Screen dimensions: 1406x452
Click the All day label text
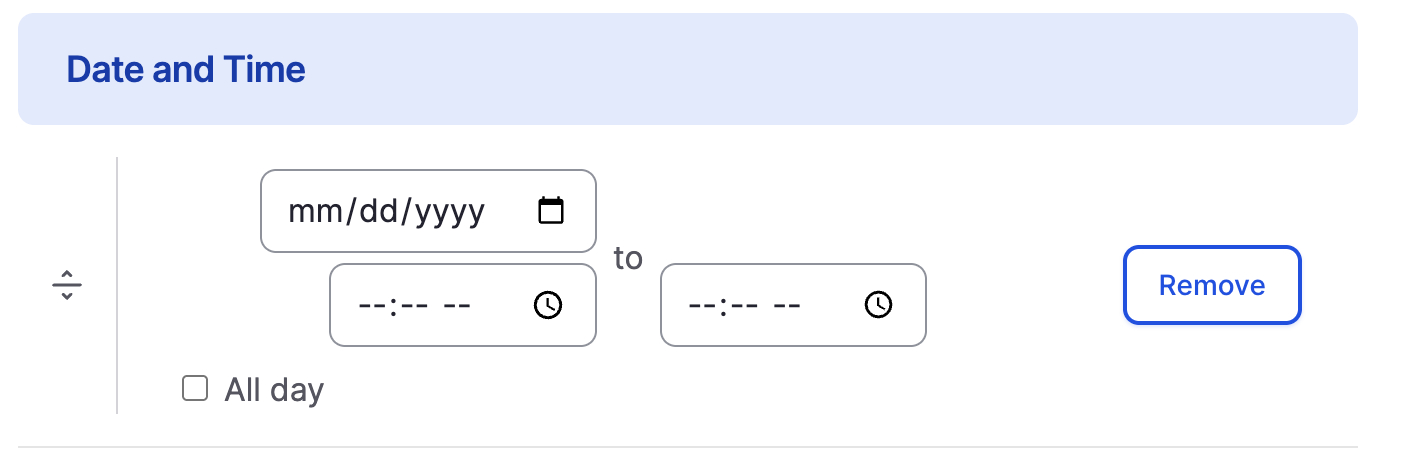tap(274, 389)
